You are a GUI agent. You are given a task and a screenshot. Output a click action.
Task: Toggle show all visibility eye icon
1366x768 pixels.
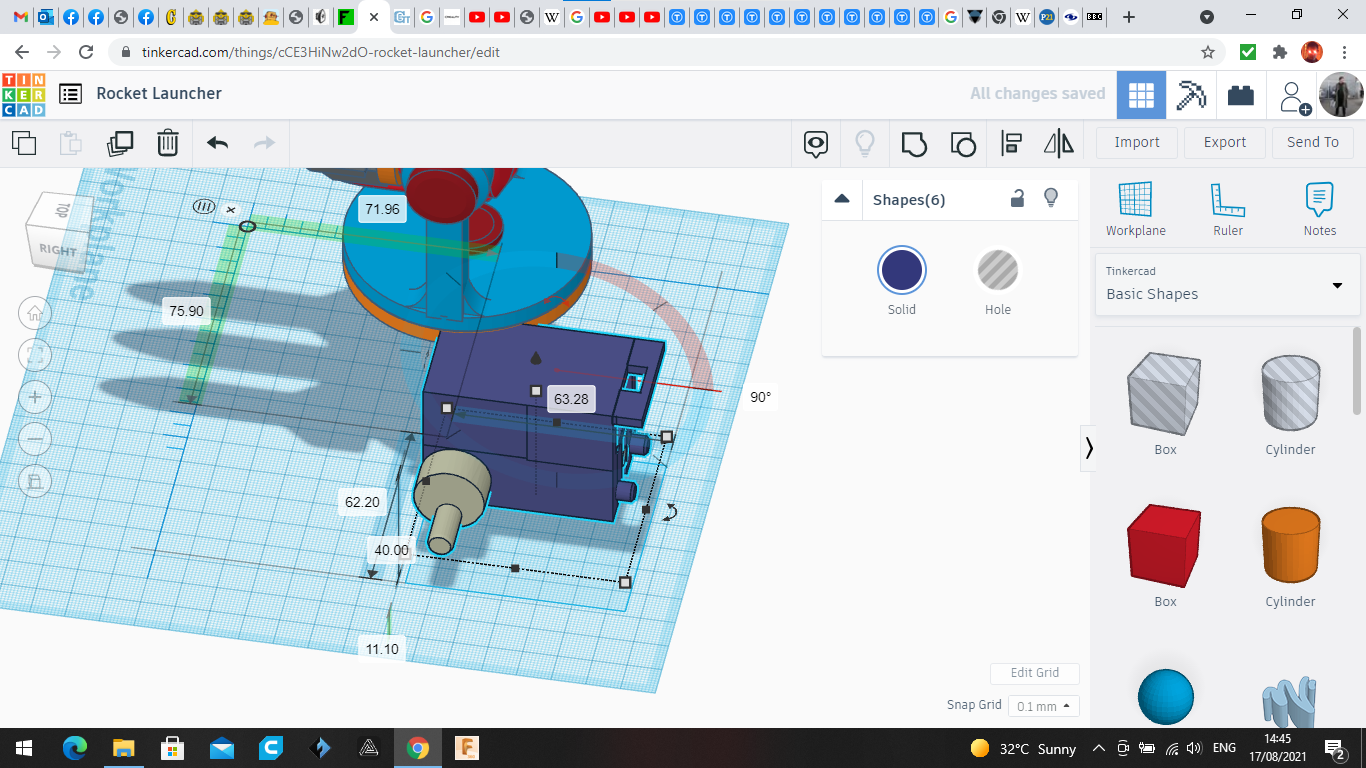point(816,144)
